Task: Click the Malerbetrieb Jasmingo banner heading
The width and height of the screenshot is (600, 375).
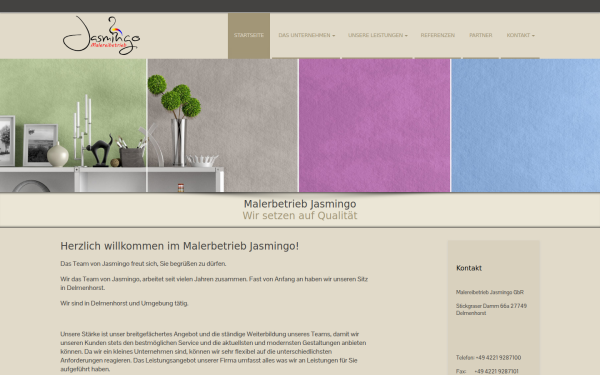Action: coord(300,204)
